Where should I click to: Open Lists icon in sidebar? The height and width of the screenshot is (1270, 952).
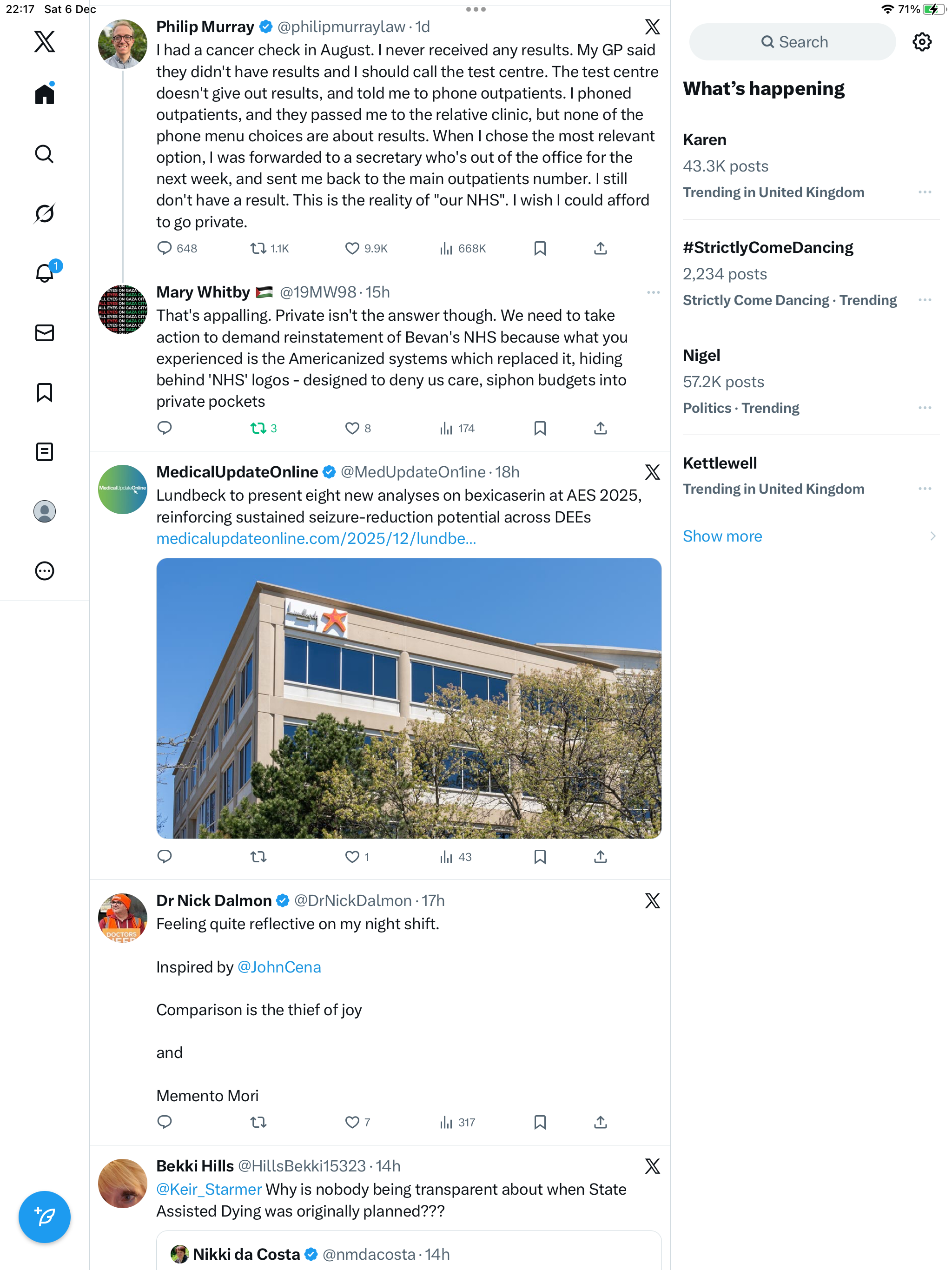tap(44, 452)
